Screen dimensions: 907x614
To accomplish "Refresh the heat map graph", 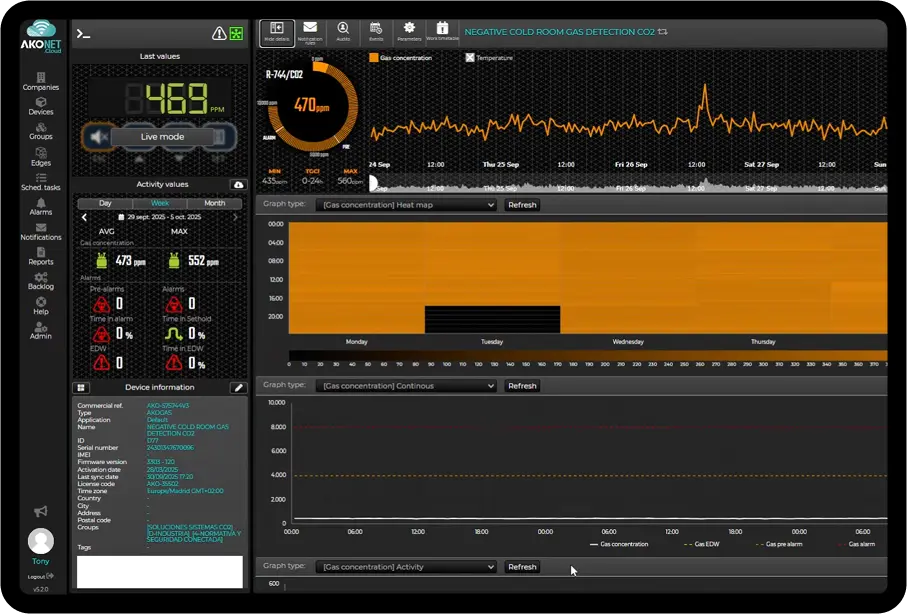I will tap(522, 204).
